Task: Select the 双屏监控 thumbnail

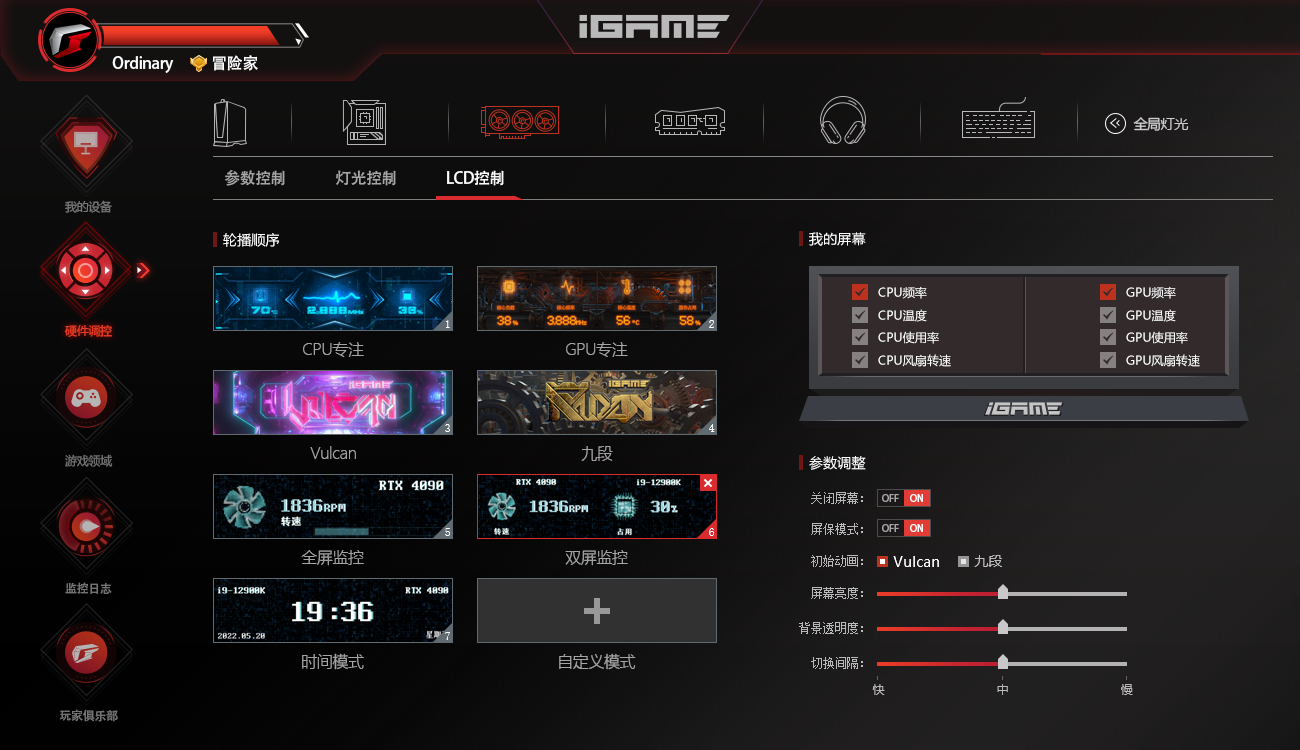Action: [x=597, y=506]
